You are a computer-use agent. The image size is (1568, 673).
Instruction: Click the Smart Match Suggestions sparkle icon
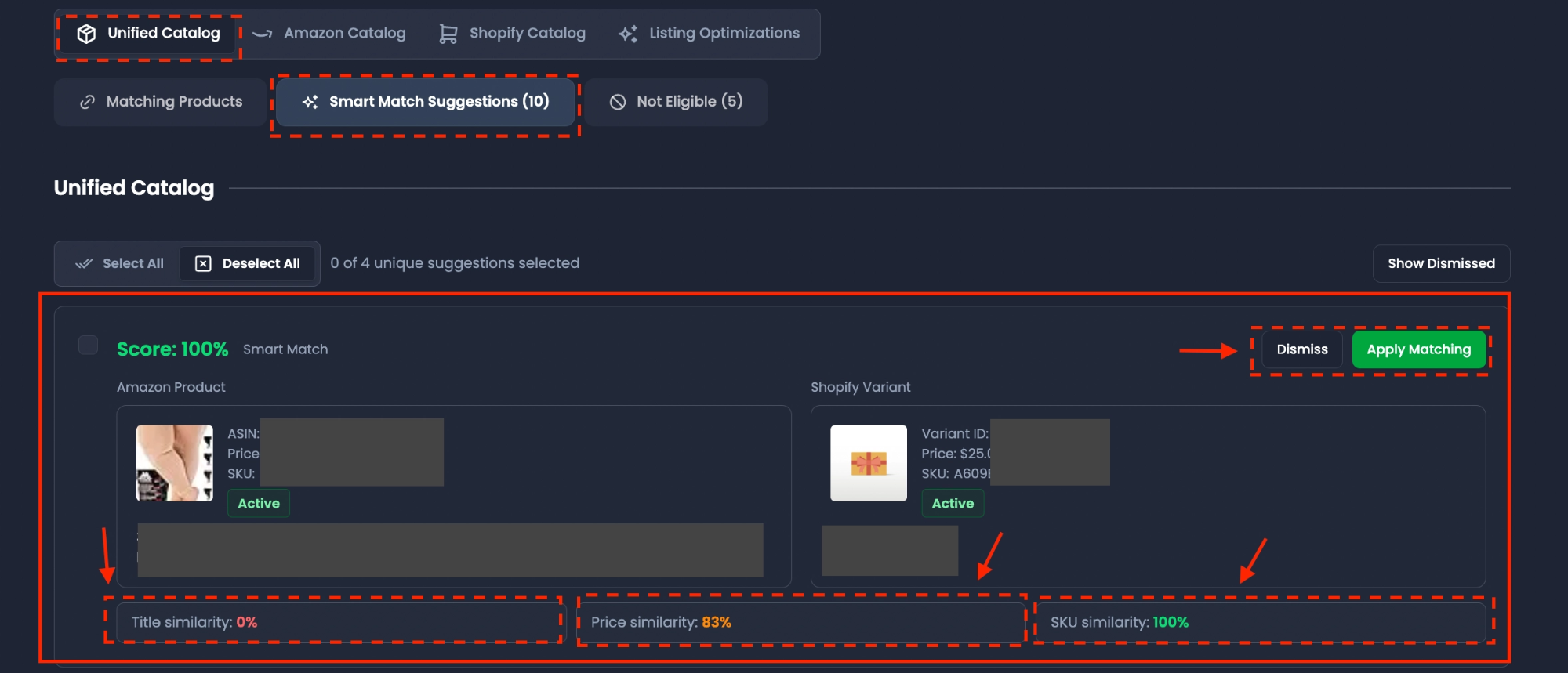click(x=310, y=102)
